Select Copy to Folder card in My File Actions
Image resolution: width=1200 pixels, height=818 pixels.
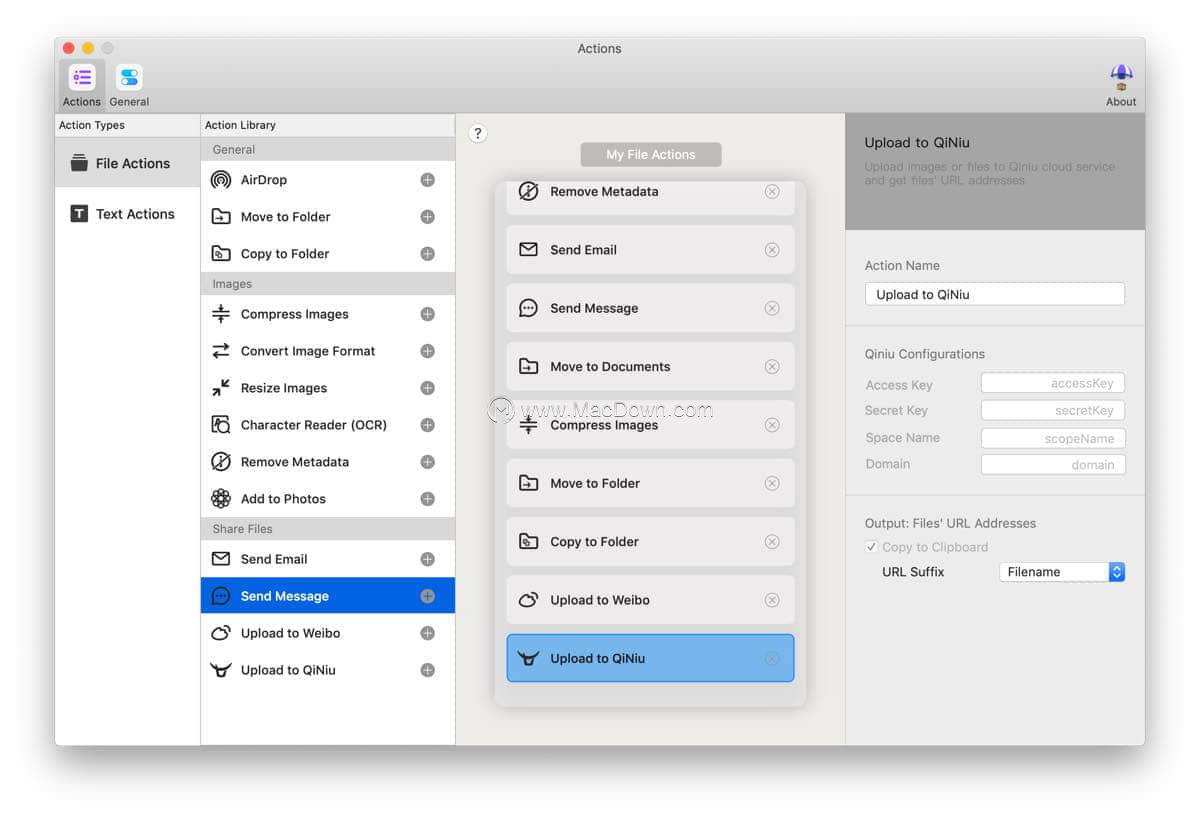pyautogui.click(x=651, y=542)
